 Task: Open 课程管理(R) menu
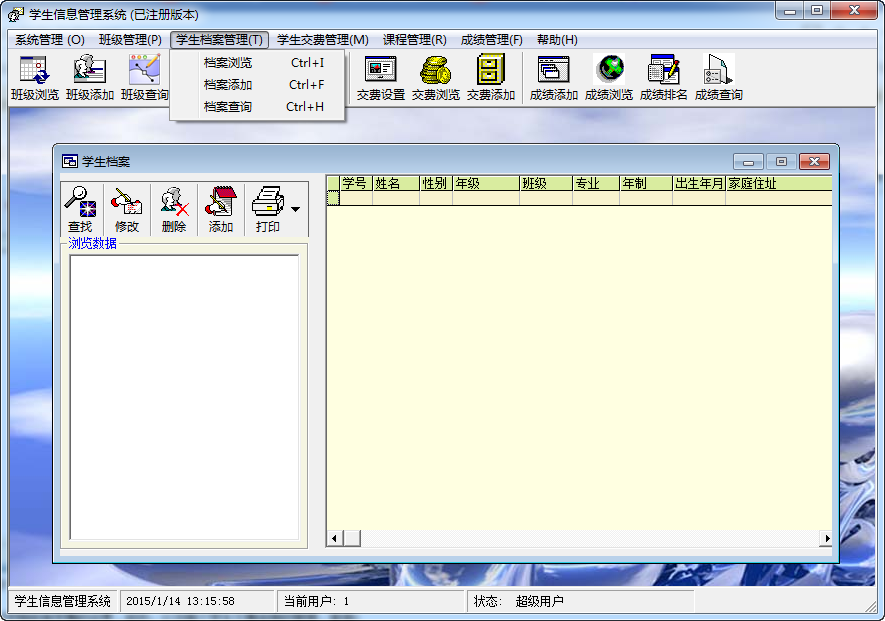[x=415, y=40]
